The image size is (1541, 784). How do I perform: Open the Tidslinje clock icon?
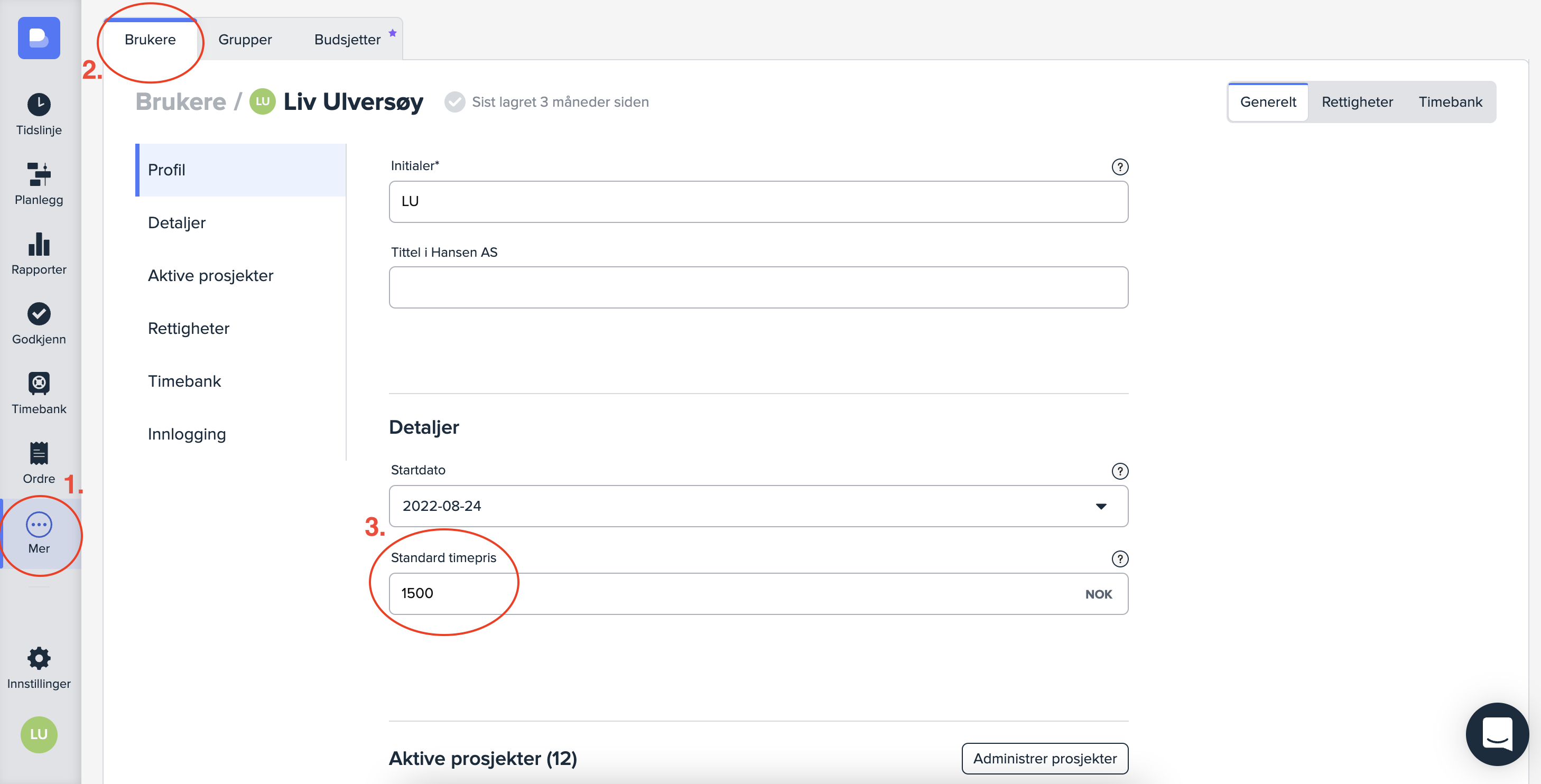coord(39,105)
